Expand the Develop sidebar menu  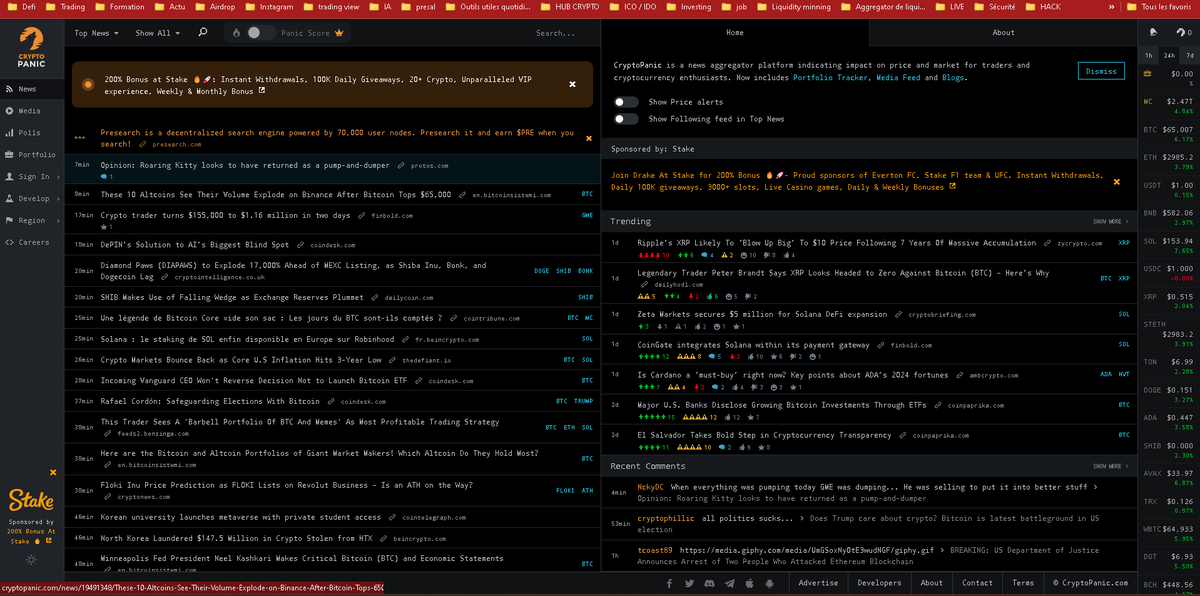31,199
